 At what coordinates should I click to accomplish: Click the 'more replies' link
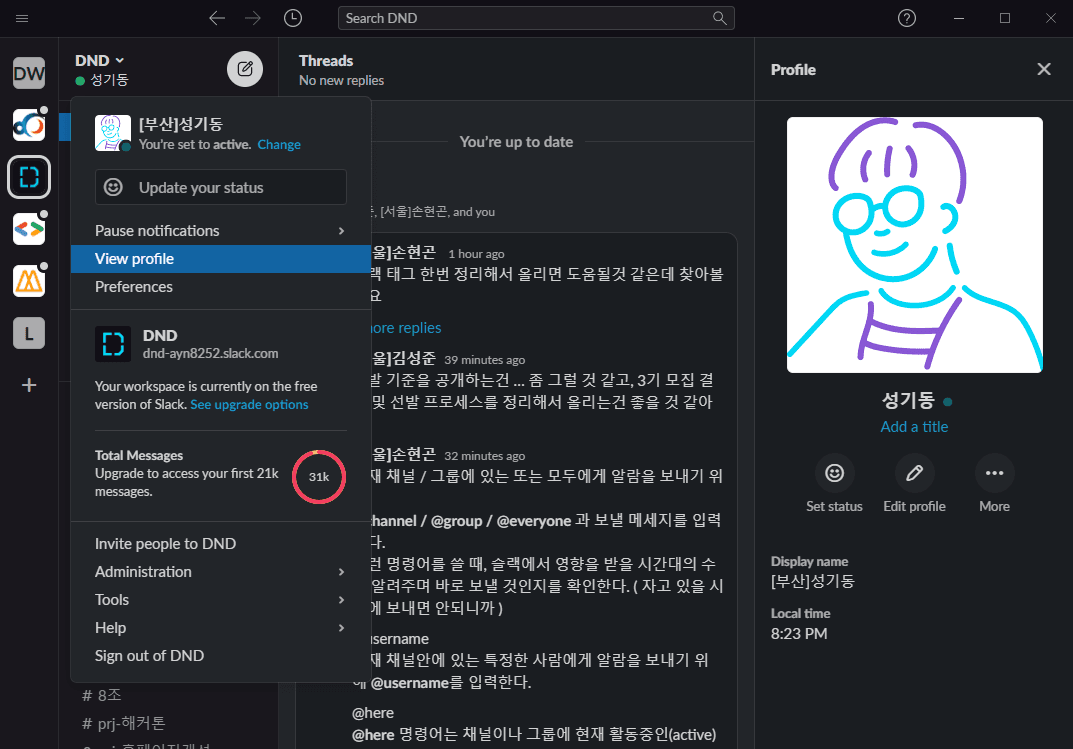406,328
